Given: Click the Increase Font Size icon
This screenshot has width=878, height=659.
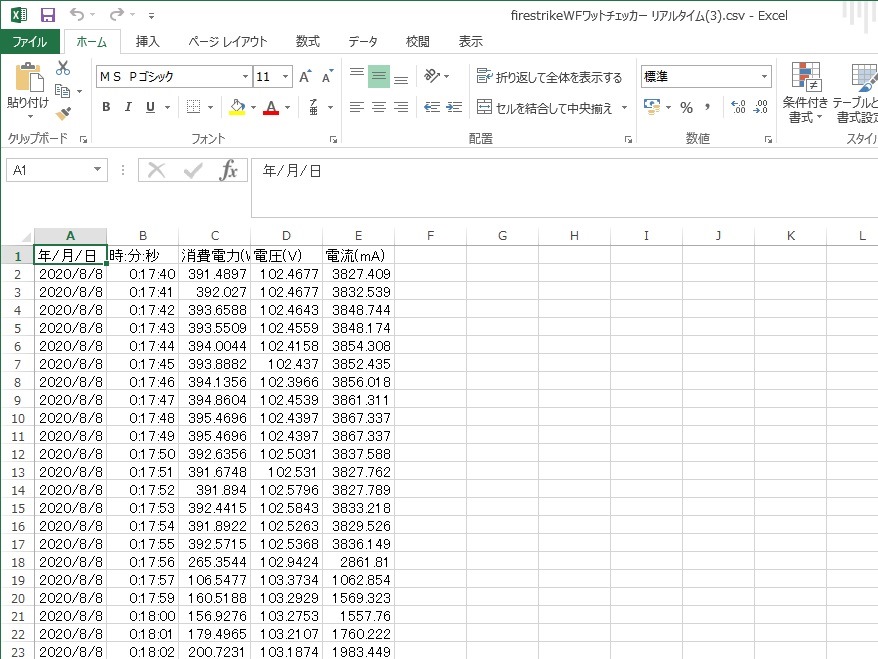Looking at the screenshot, I should (x=306, y=77).
